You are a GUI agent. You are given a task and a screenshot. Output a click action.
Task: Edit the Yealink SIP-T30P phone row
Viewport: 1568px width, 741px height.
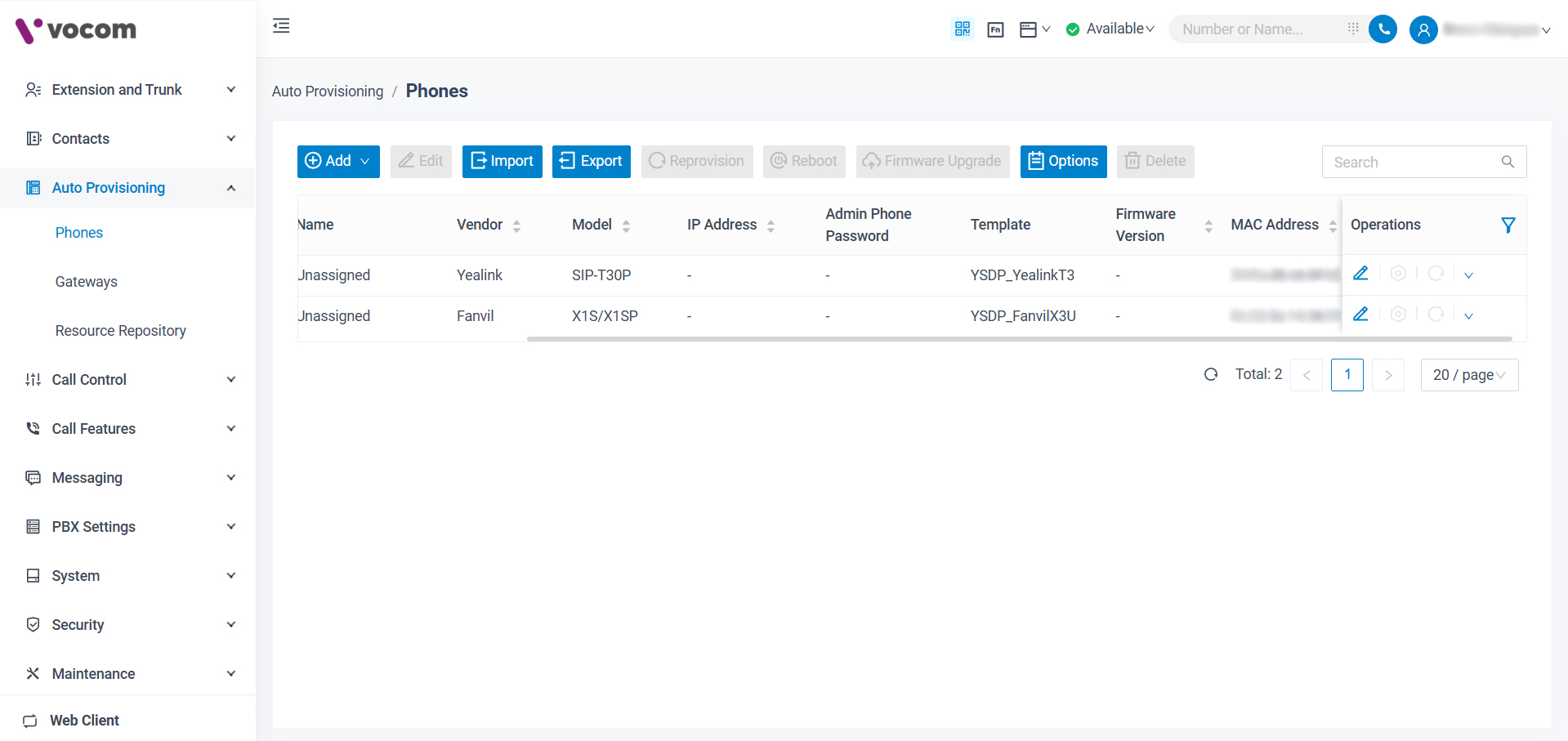(1360, 274)
